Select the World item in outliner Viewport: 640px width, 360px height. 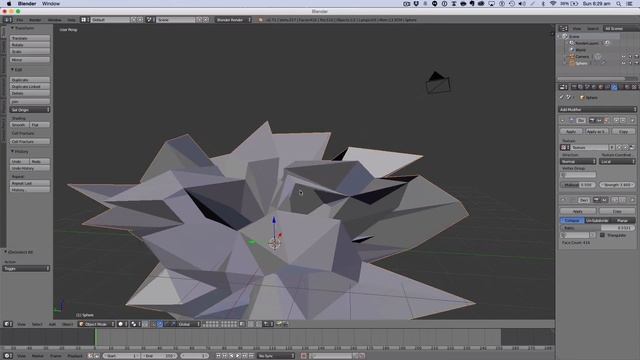click(580, 50)
